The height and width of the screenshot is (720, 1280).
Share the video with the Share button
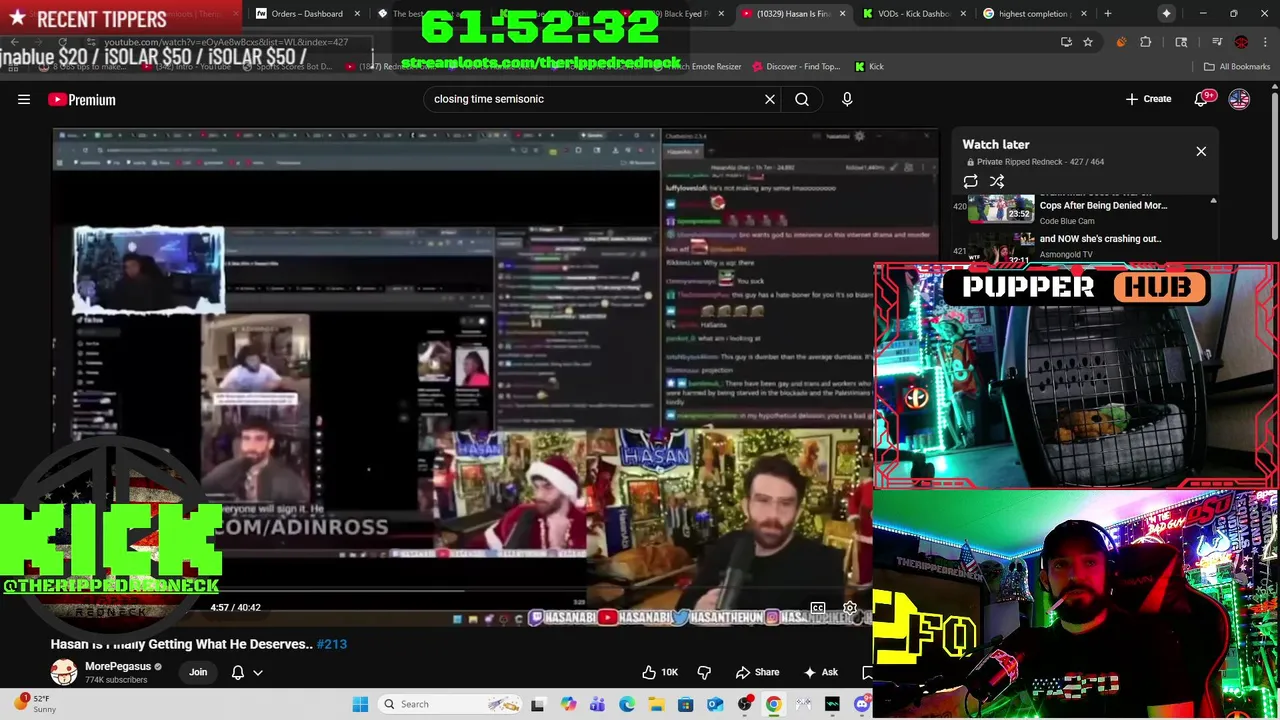(x=757, y=672)
